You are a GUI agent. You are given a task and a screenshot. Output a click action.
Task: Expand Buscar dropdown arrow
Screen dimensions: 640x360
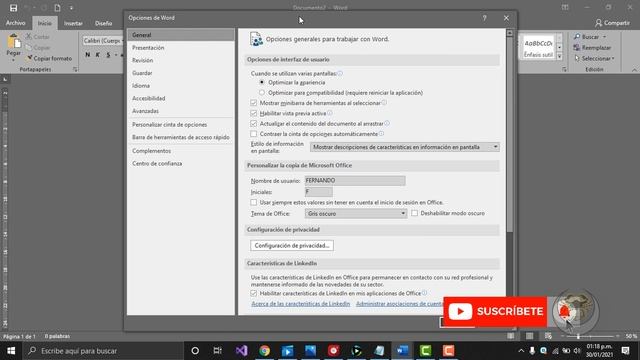point(604,37)
